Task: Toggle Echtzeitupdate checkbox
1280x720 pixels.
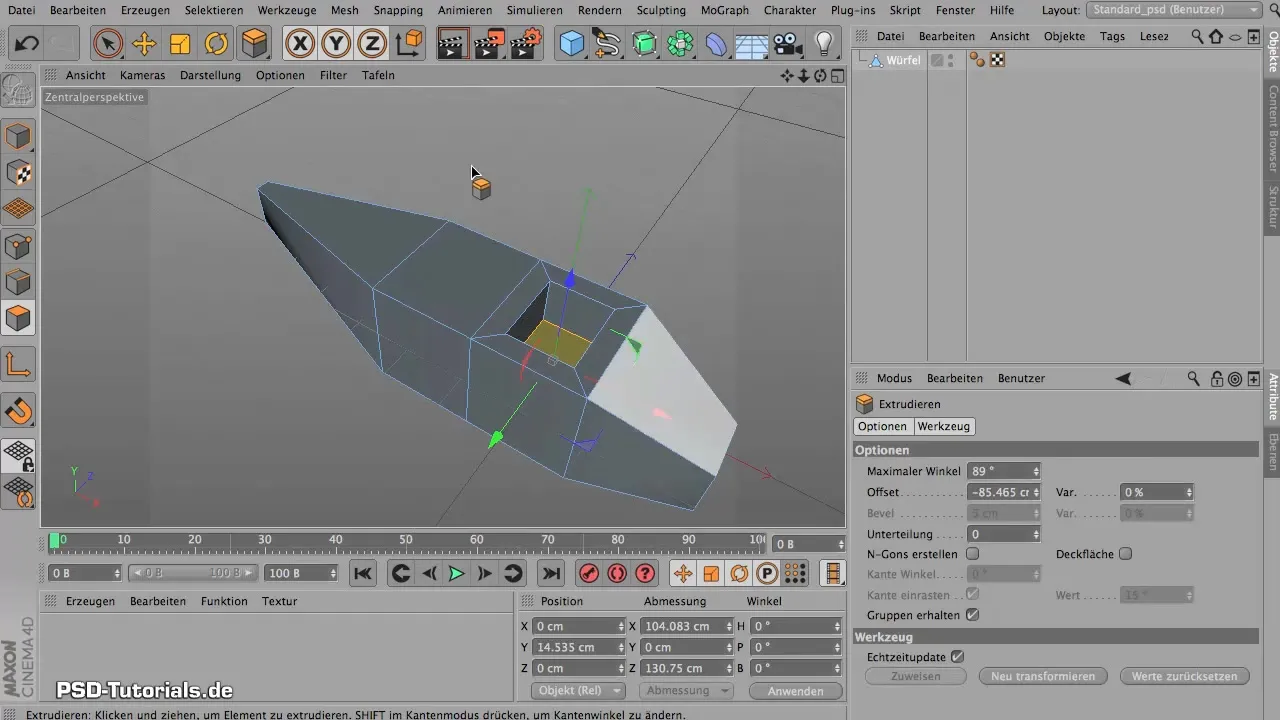Action: tap(957, 657)
